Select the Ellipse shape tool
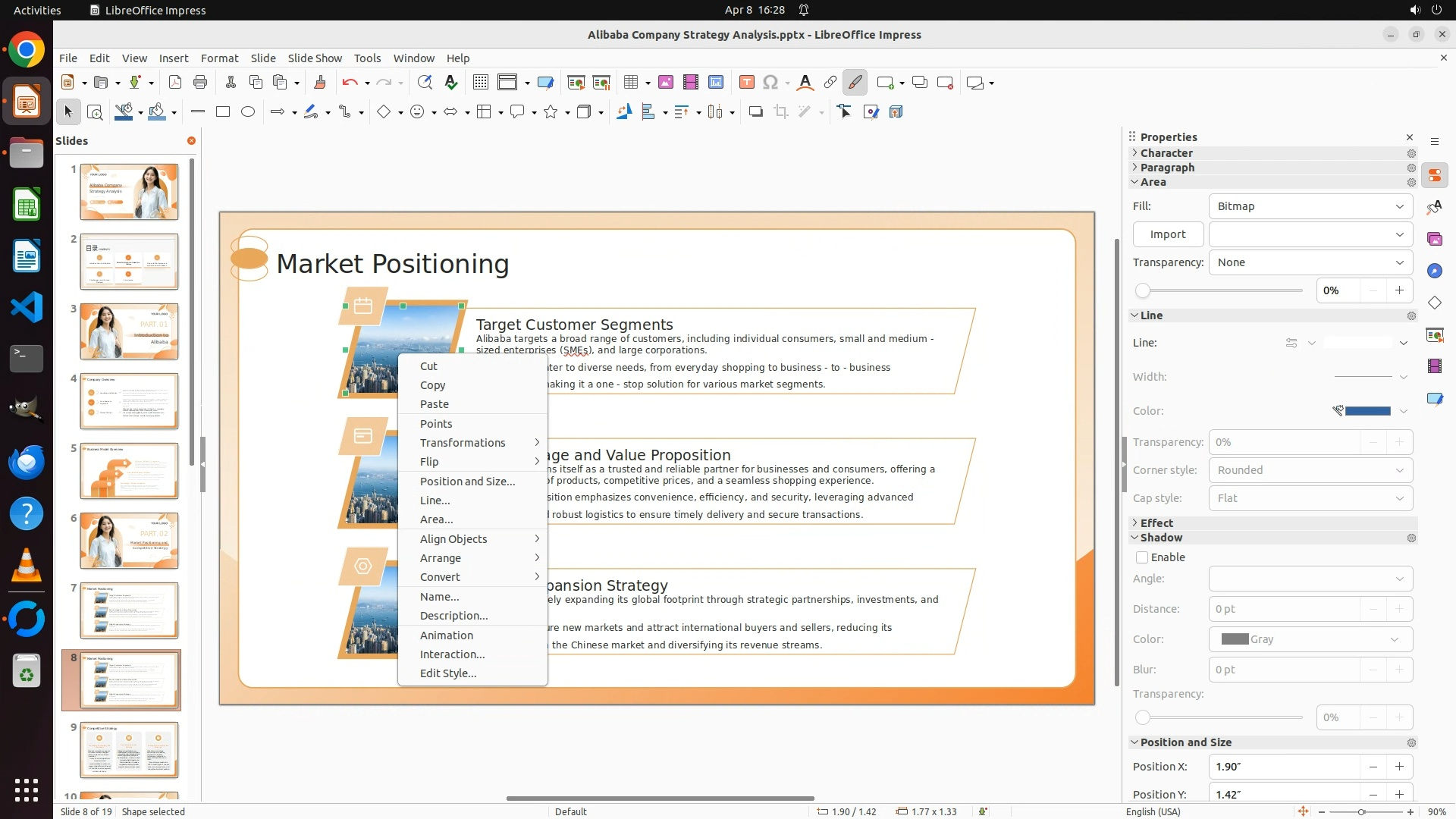1456x819 pixels. click(x=248, y=112)
